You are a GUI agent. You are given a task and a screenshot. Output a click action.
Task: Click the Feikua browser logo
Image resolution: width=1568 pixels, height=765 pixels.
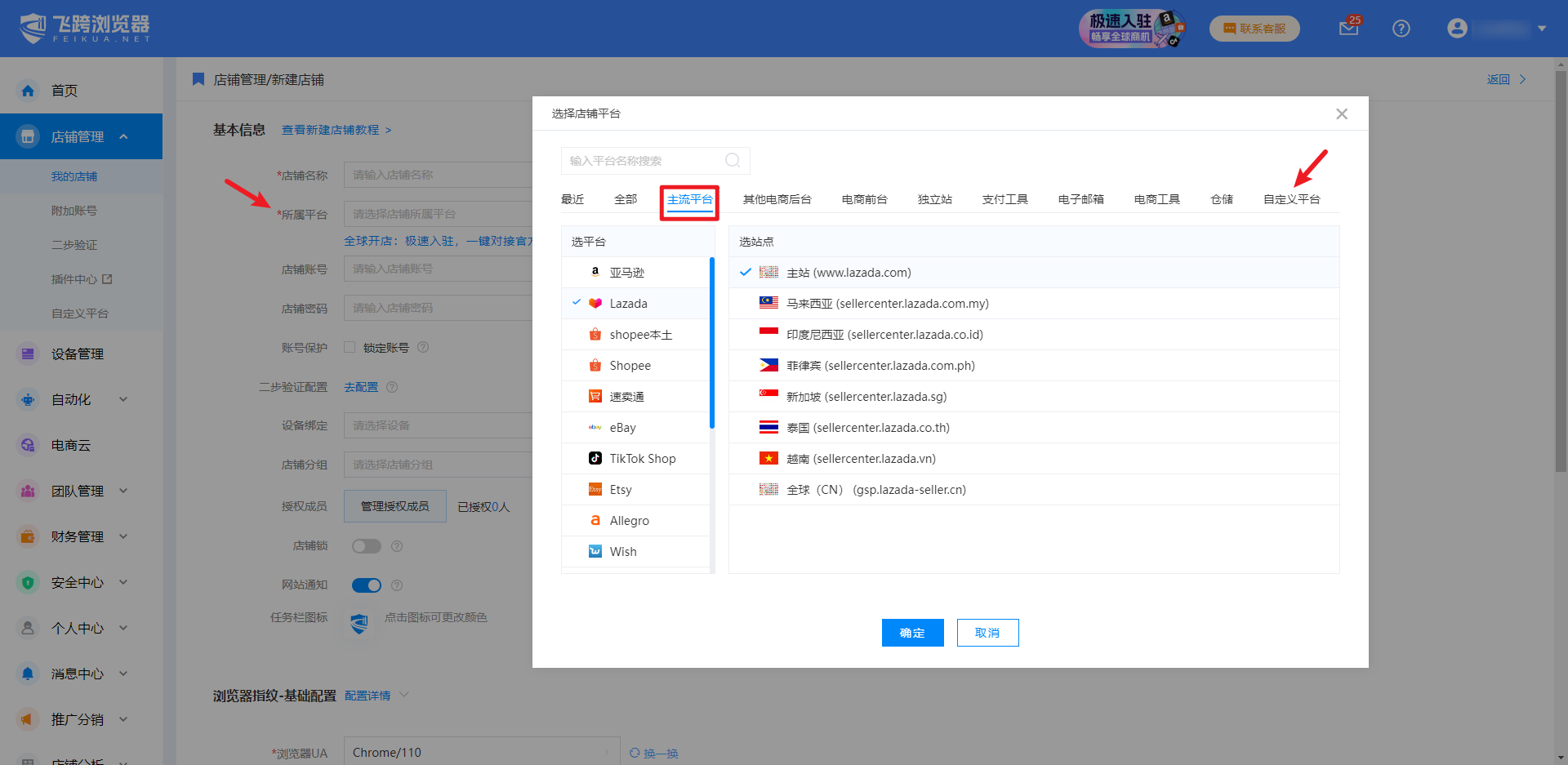click(85, 28)
